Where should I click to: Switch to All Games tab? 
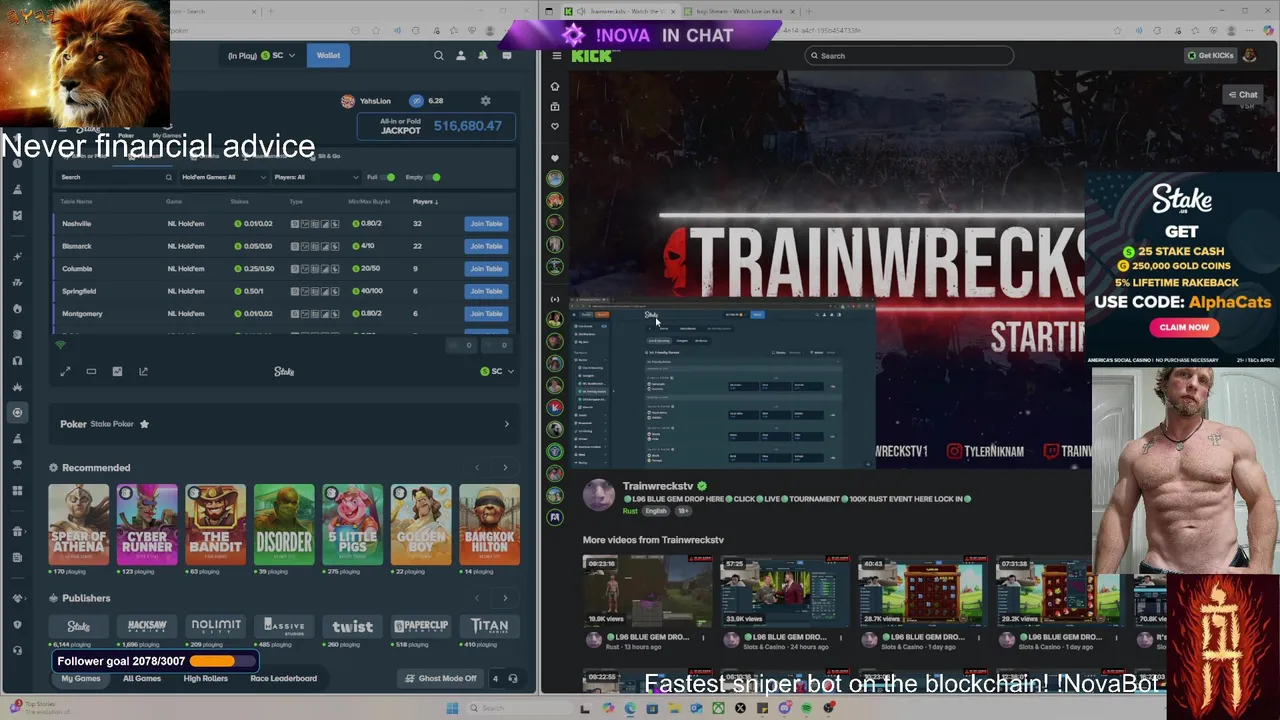pos(142,679)
